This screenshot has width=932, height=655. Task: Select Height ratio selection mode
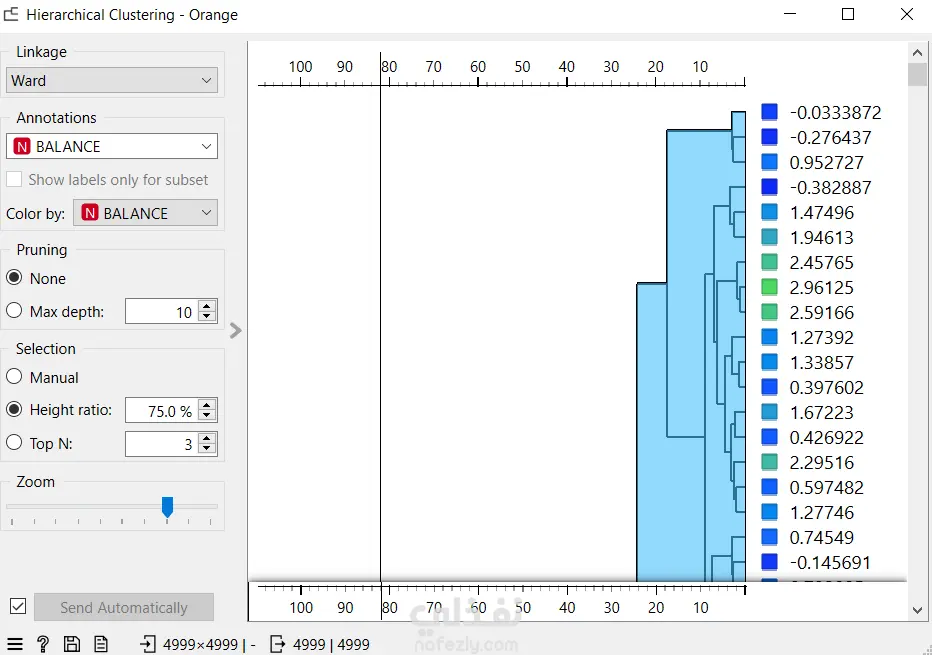click(x=14, y=410)
